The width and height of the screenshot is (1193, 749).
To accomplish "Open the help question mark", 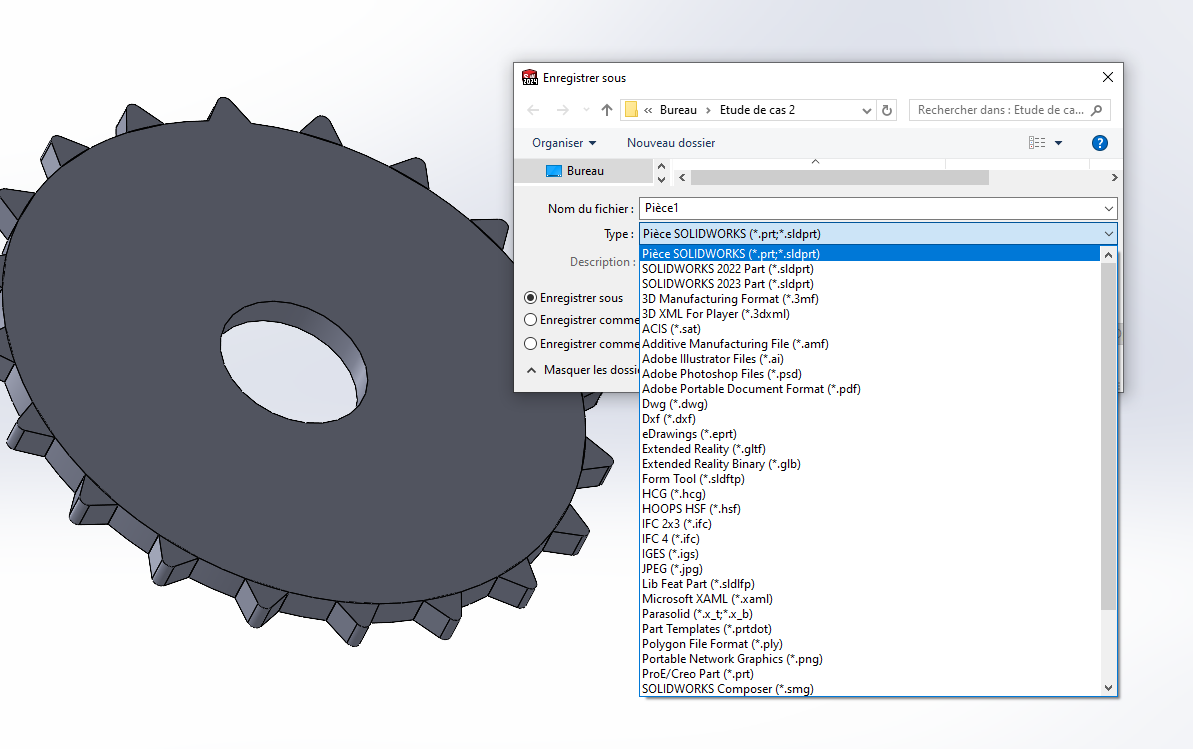I will click(x=1099, y=143).
